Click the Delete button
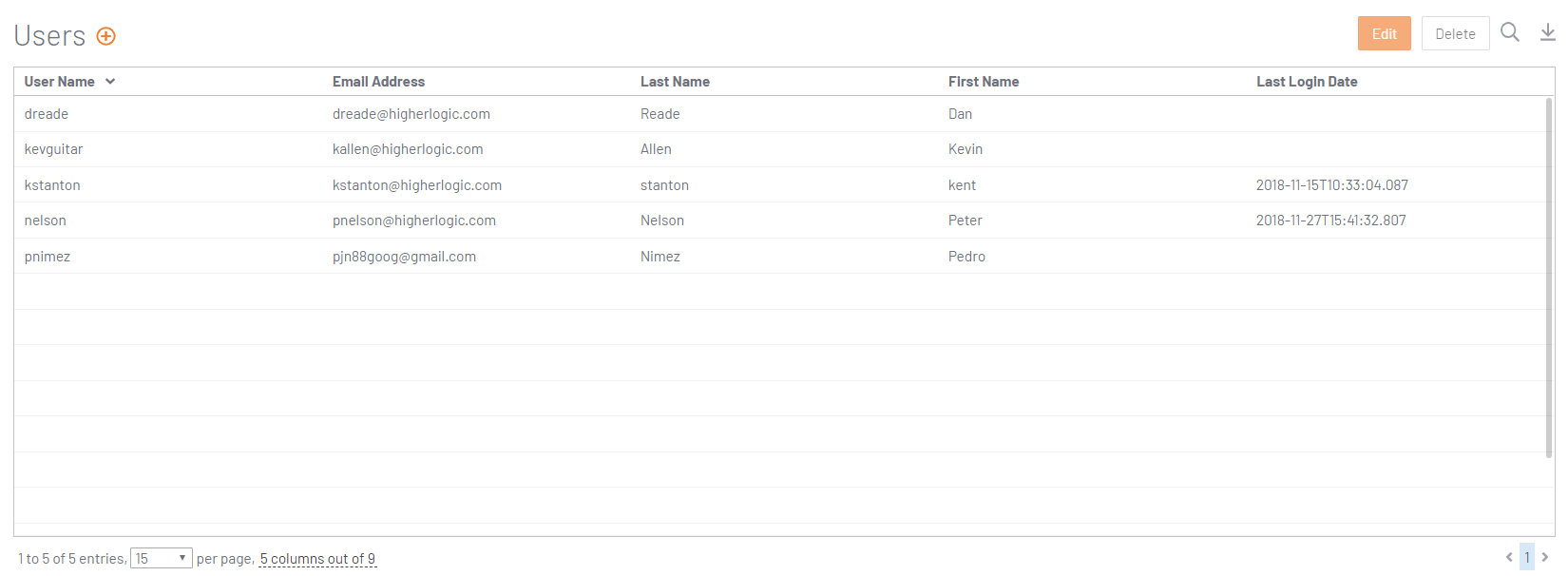 coord(1456,33)
